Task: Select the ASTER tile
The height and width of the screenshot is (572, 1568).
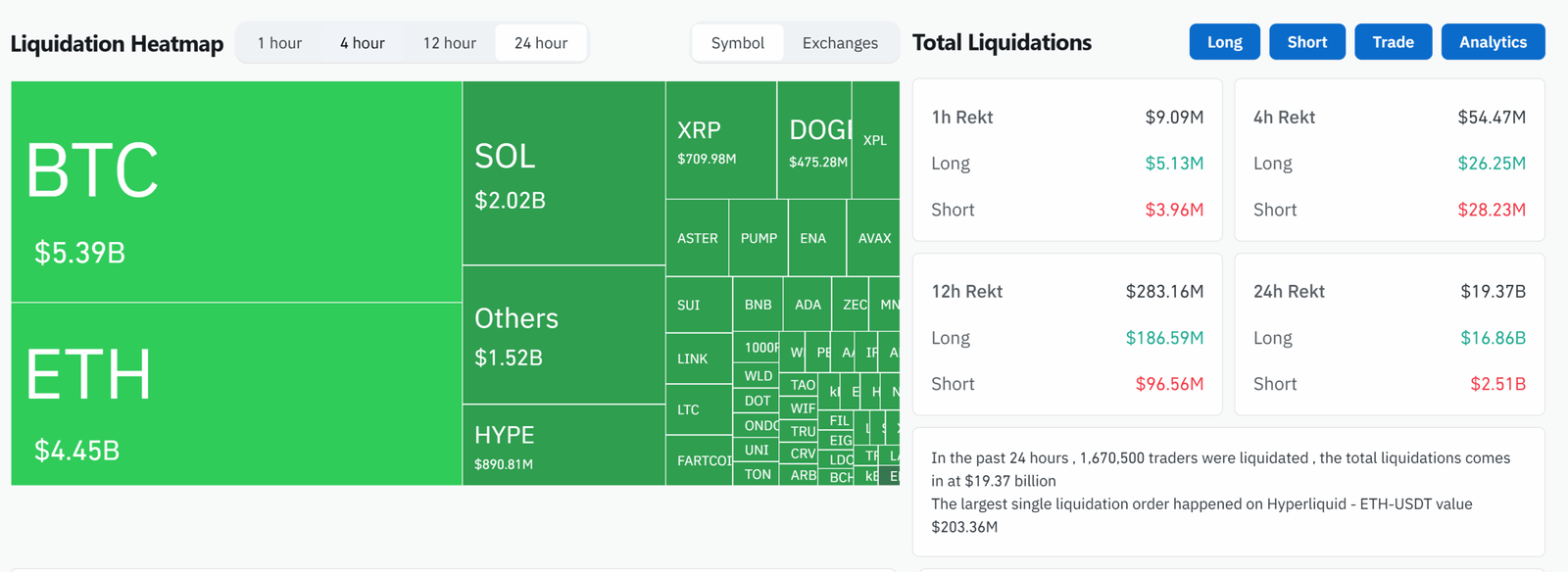Action: [x=697, y=238]
